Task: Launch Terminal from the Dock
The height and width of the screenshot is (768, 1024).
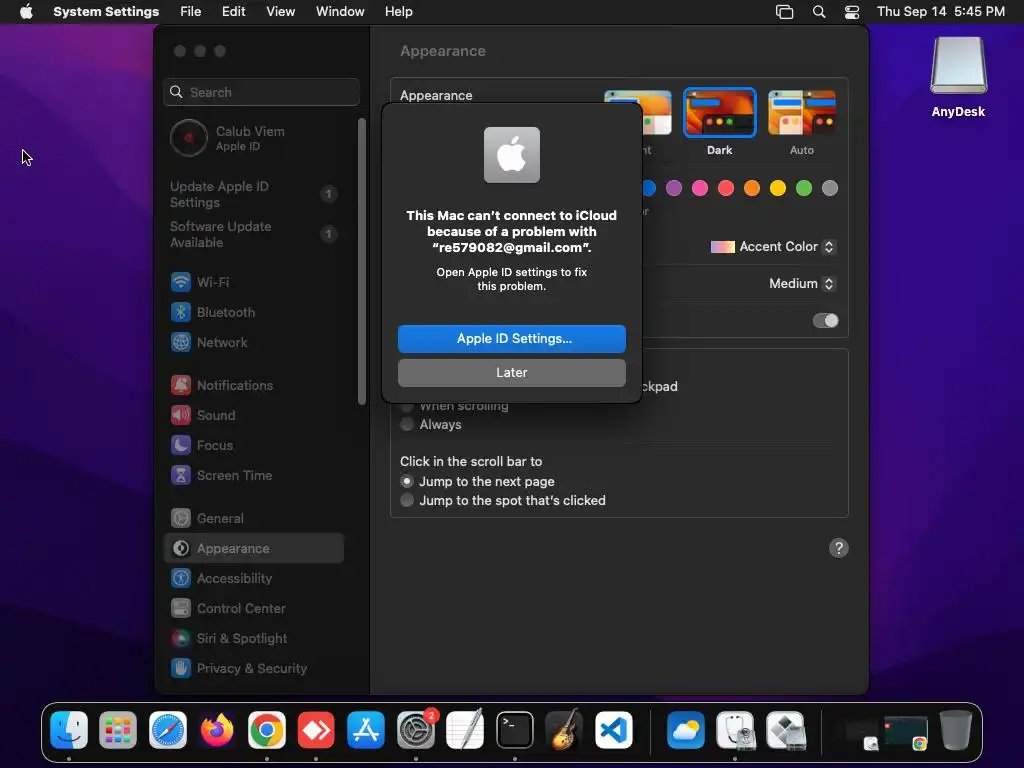Action: [515, 730]
